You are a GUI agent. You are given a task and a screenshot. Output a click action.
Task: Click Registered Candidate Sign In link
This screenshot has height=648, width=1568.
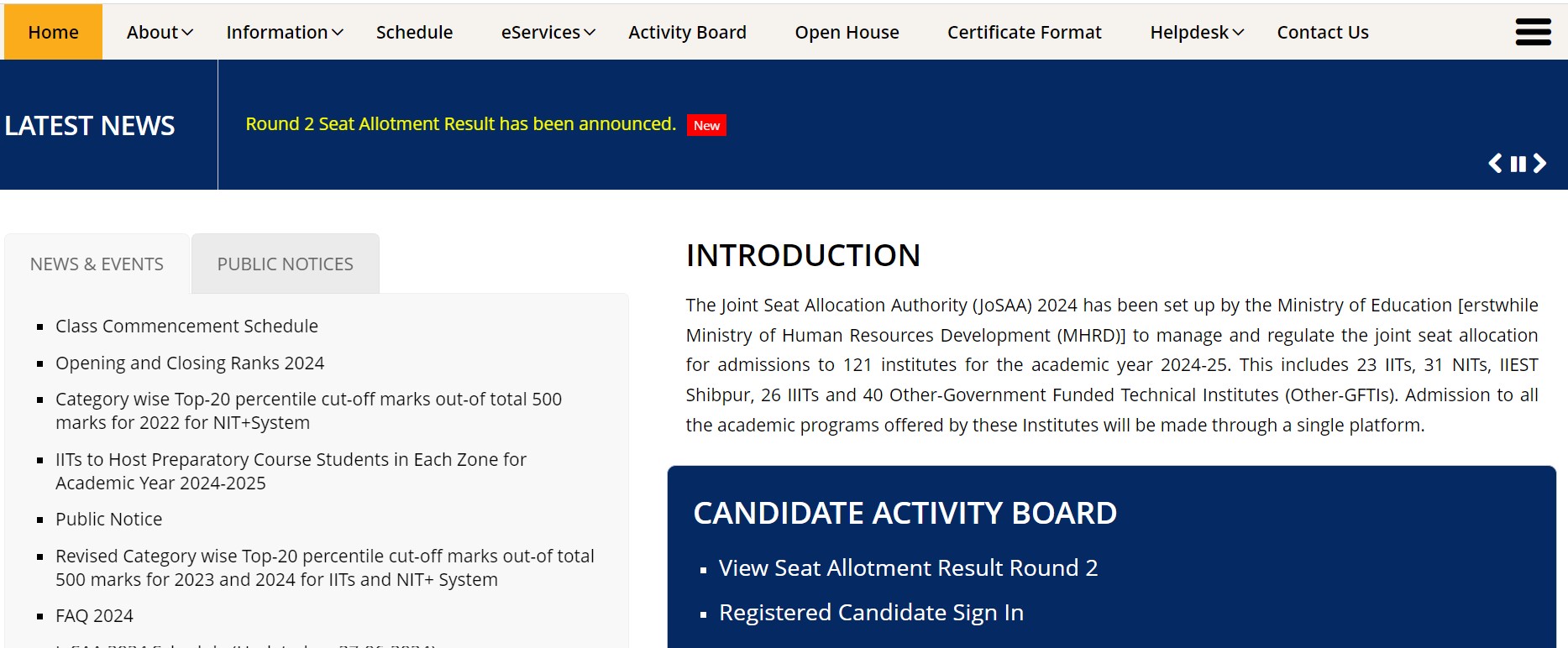point(871,613)
